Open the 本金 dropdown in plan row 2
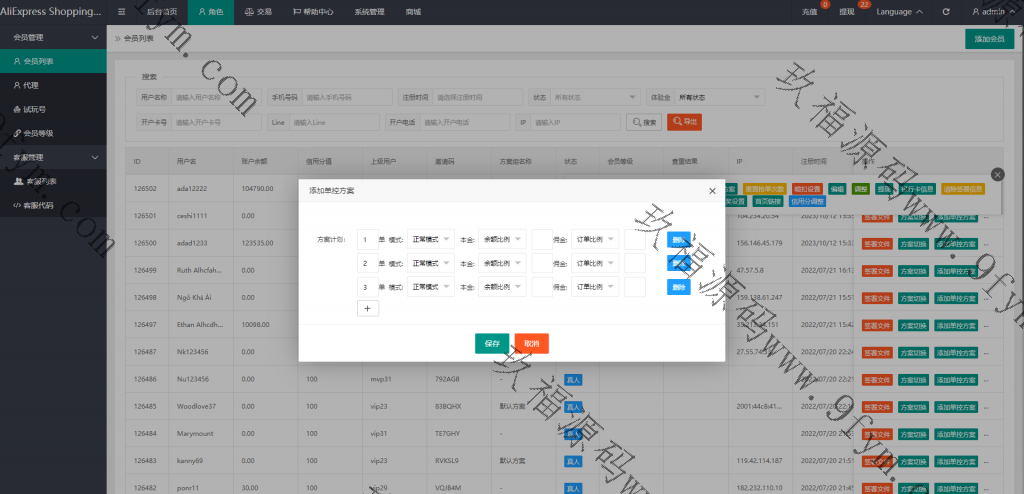Image resolution: width=1024 pixels, height=494 pixels. [x=502, y=264]
